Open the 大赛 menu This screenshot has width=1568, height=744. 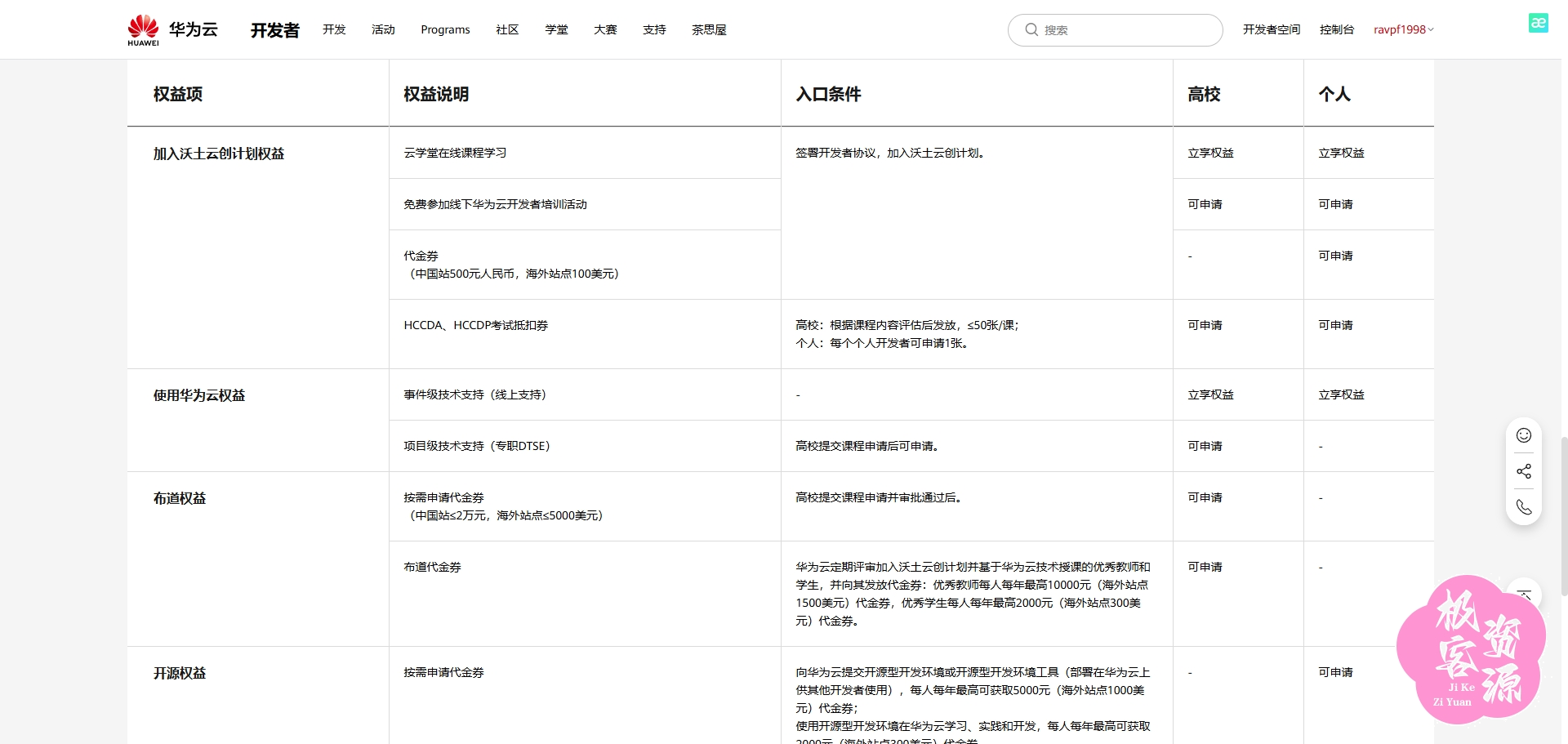[x=605, y=29]
